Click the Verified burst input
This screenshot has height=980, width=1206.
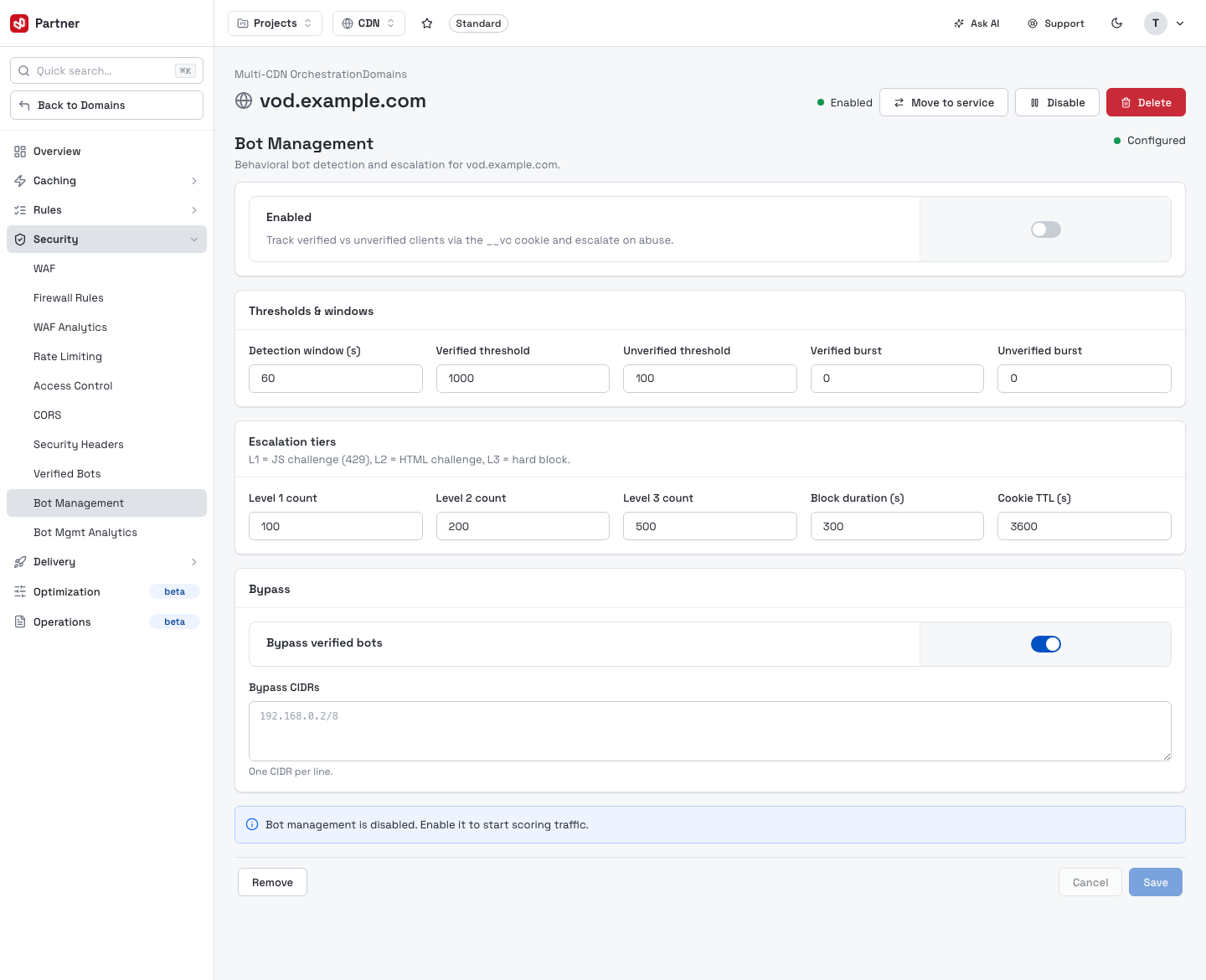click(897, 379)
